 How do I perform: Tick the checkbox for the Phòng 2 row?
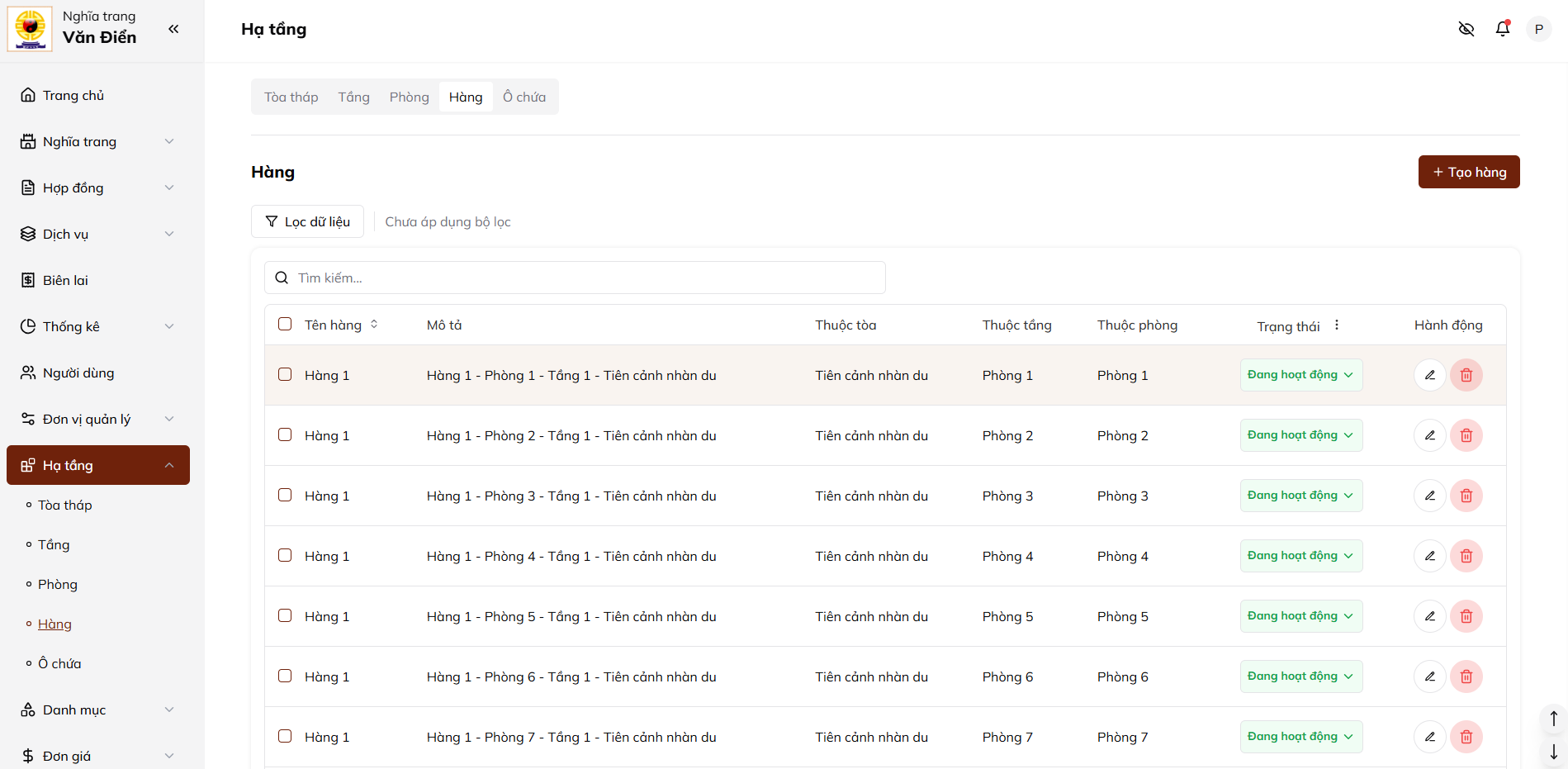tap(285, 434)
